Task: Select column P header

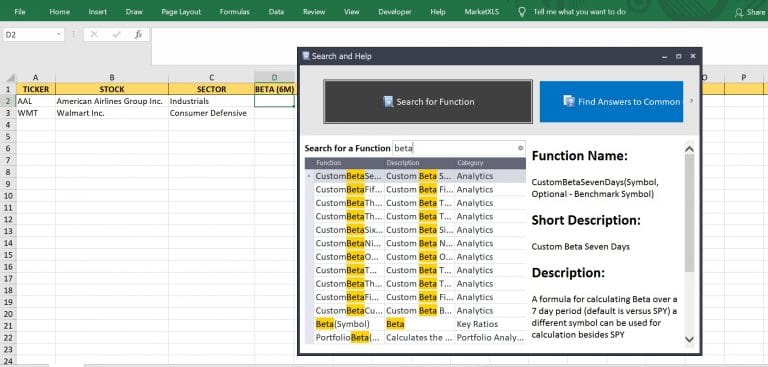Action: pyautogui.click(x=744, y=77)
